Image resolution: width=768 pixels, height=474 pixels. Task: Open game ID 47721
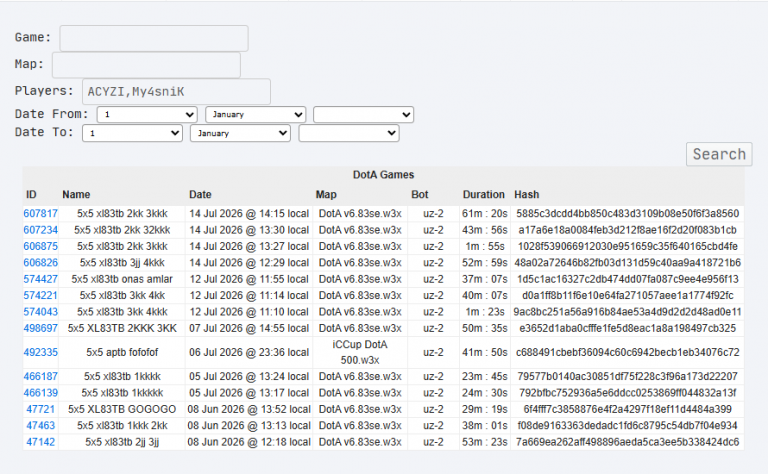coord(41,409)
